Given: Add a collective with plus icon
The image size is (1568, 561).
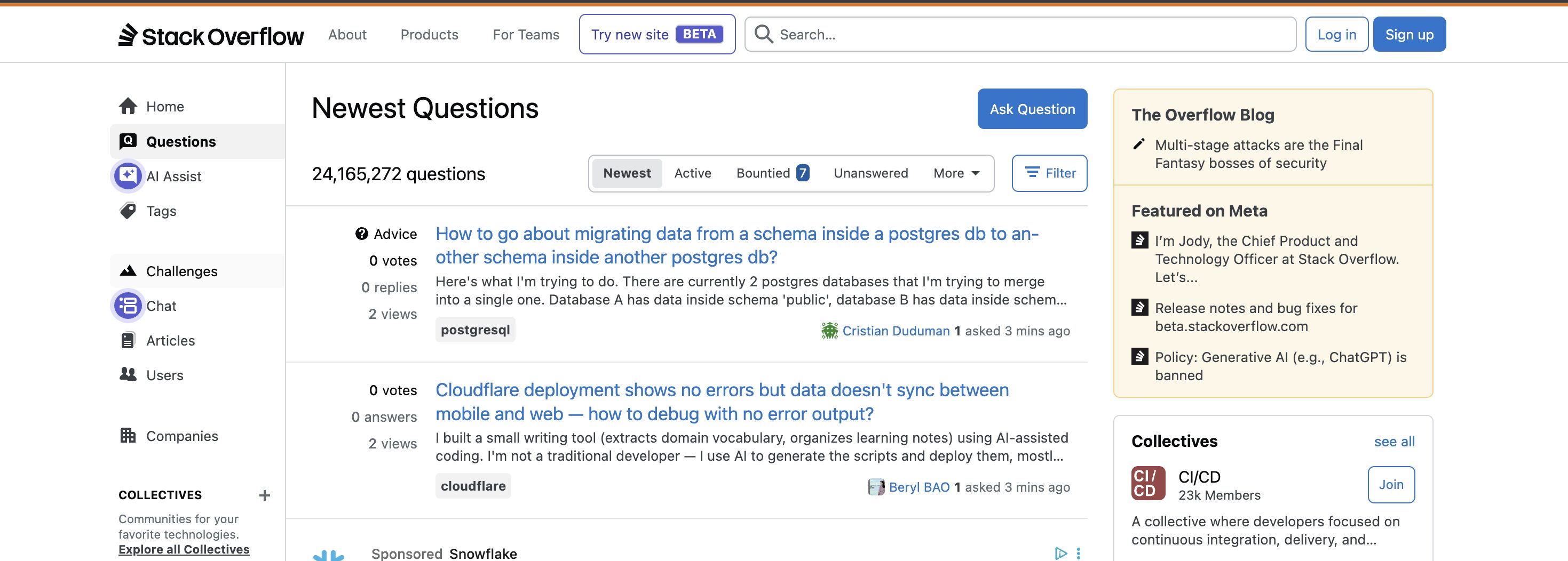Looking at the screenshot, I should [x=264, y=495].
